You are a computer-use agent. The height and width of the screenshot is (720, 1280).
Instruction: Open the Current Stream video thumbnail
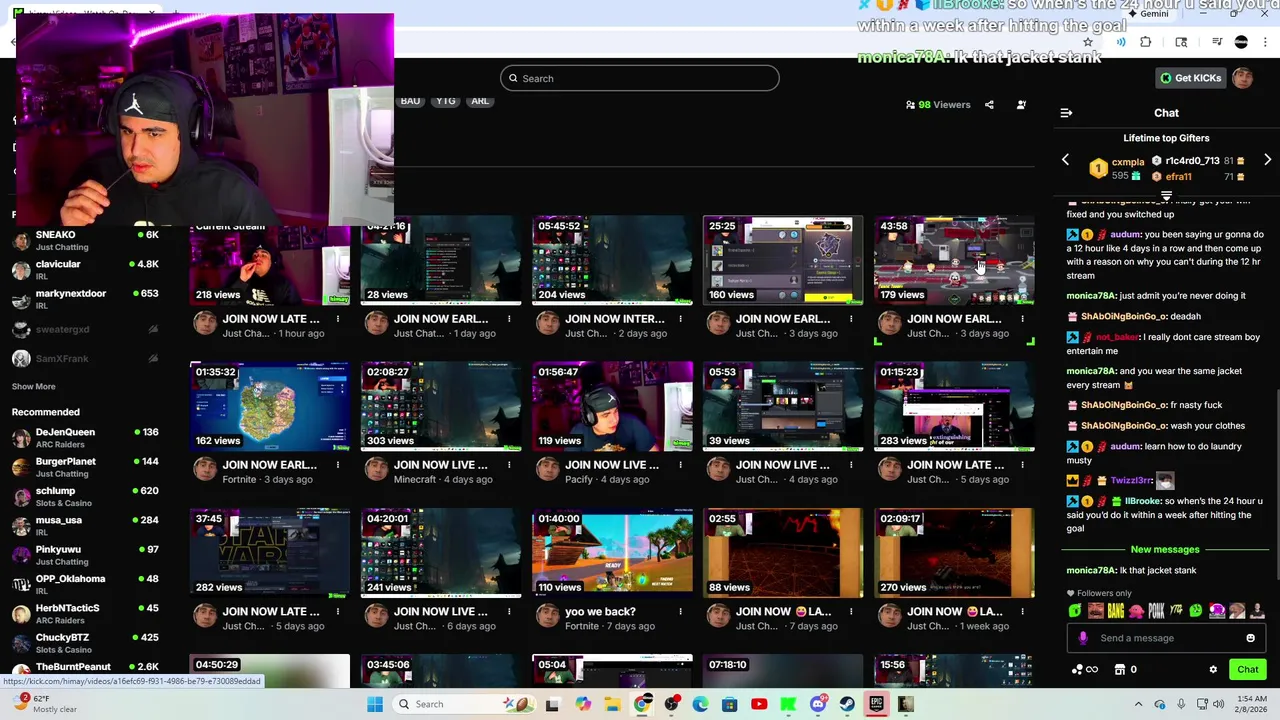click(270, 260)
